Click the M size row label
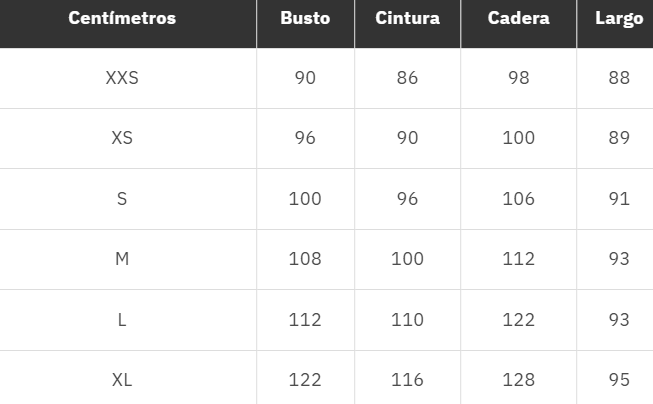Image resolution: width=653 pixels, height=404 pixels. click(122, 259)
